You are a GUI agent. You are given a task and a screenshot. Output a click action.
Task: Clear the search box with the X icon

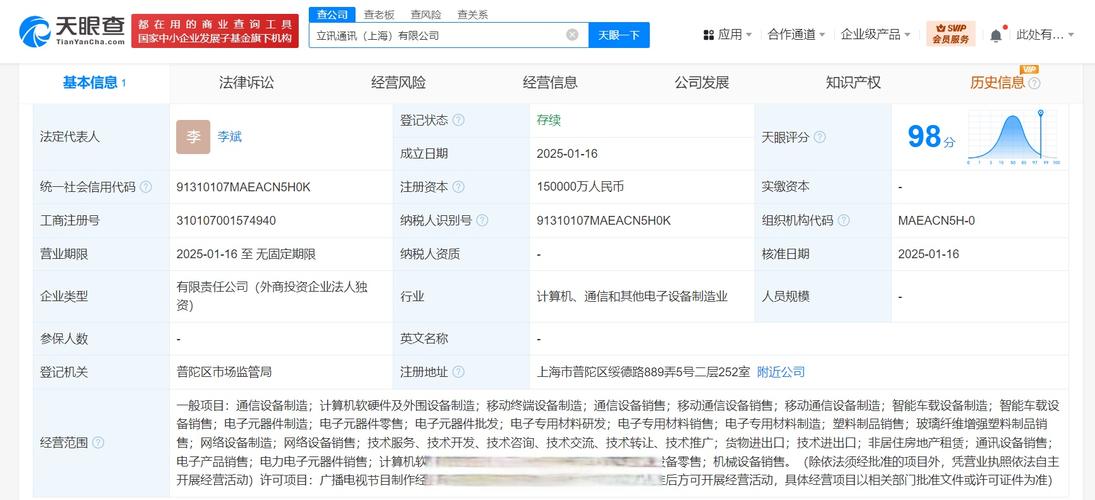572,34
